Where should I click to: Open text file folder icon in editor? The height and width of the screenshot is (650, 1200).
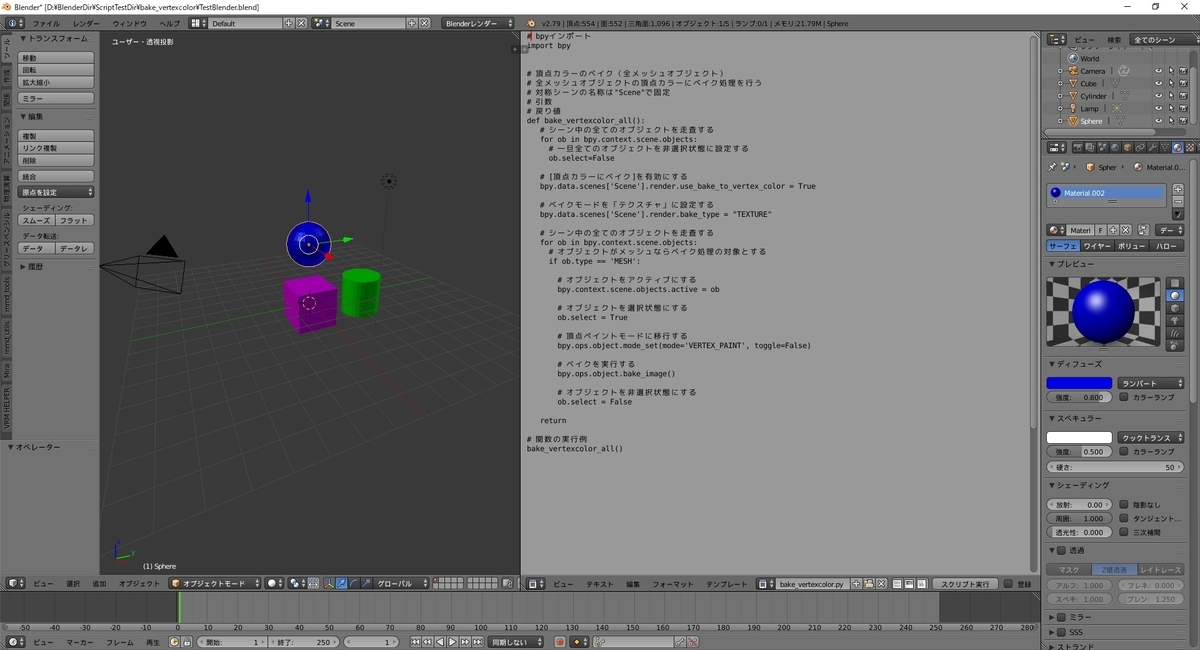pyautogui.click(x=869, y=584)
